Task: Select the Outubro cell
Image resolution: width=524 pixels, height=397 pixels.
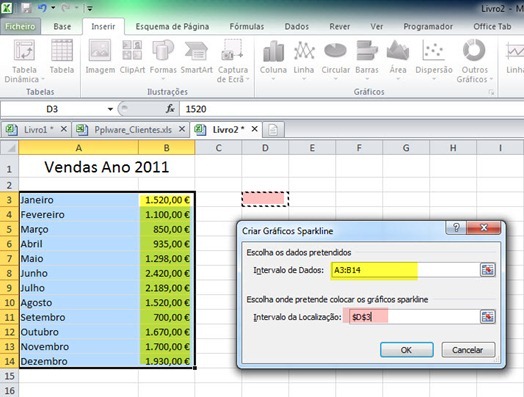Action: tap(79, 332)
